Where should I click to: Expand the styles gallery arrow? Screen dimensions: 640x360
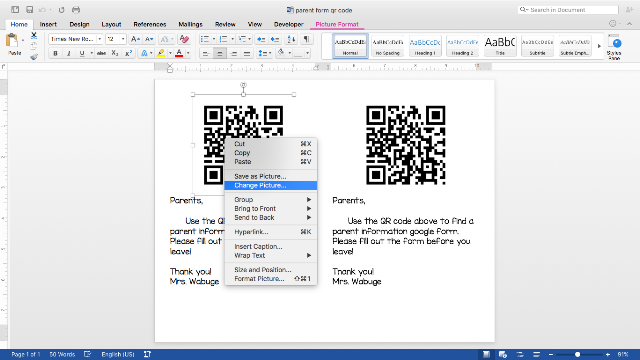tap(599, 46)
